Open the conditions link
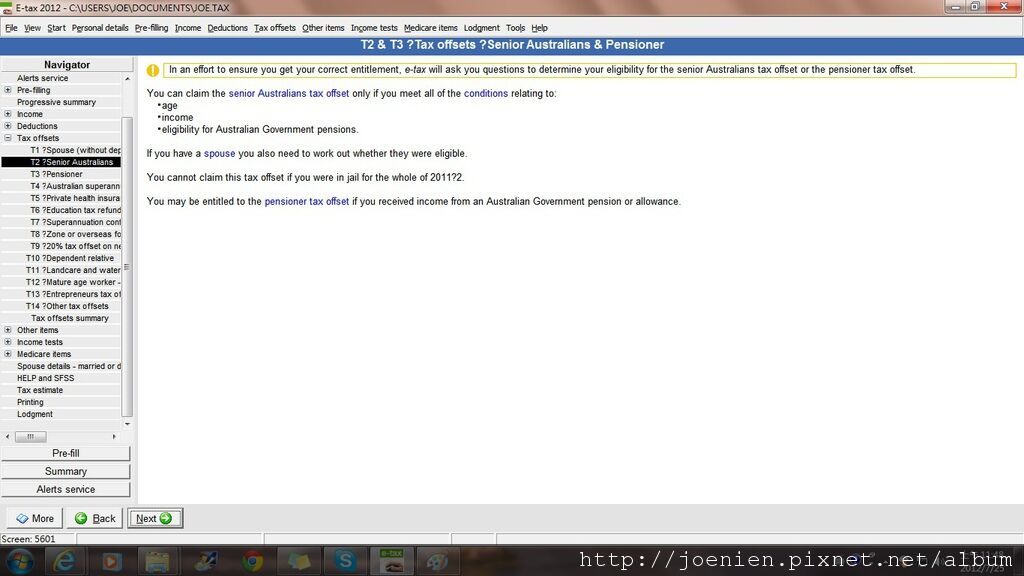This screenshot has width=1024, height=576. click(x=486, y=93)
